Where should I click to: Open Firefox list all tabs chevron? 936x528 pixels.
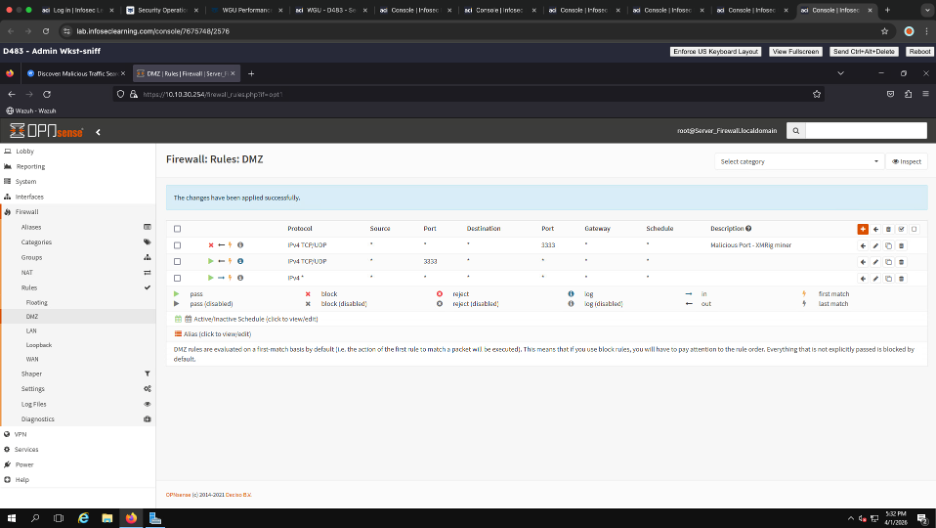coord(840,73)
